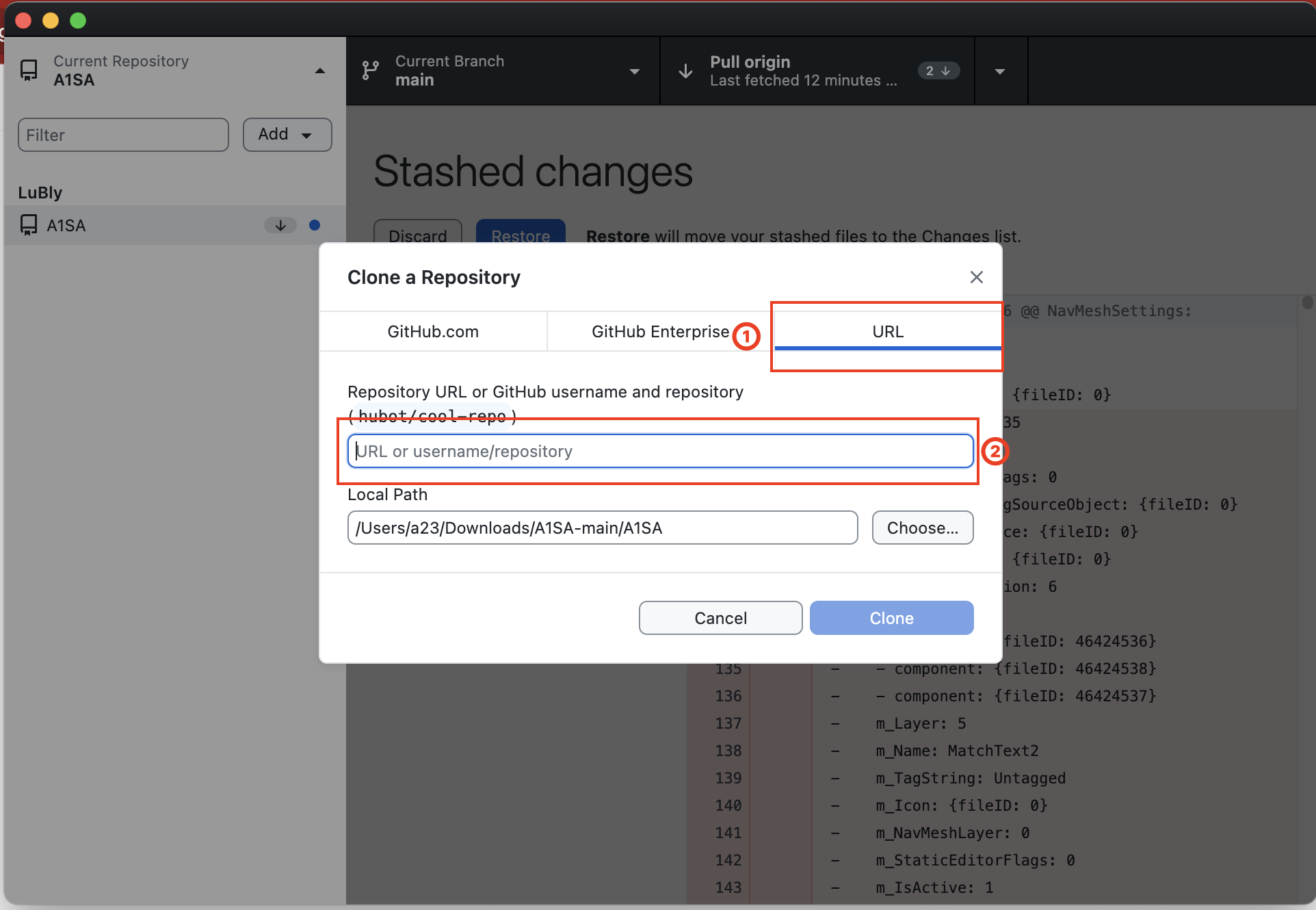This screenshot has width=1316, height=910.
Task: Click the A1SA repository icon in list
Action: pos(29,225)
